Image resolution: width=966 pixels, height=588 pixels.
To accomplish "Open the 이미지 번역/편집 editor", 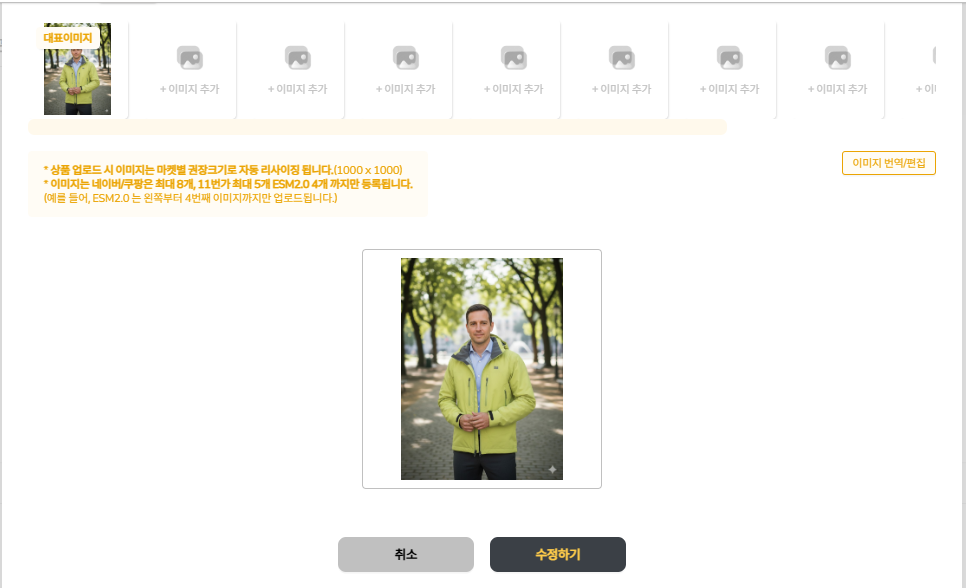I will (x=889, y=163).
